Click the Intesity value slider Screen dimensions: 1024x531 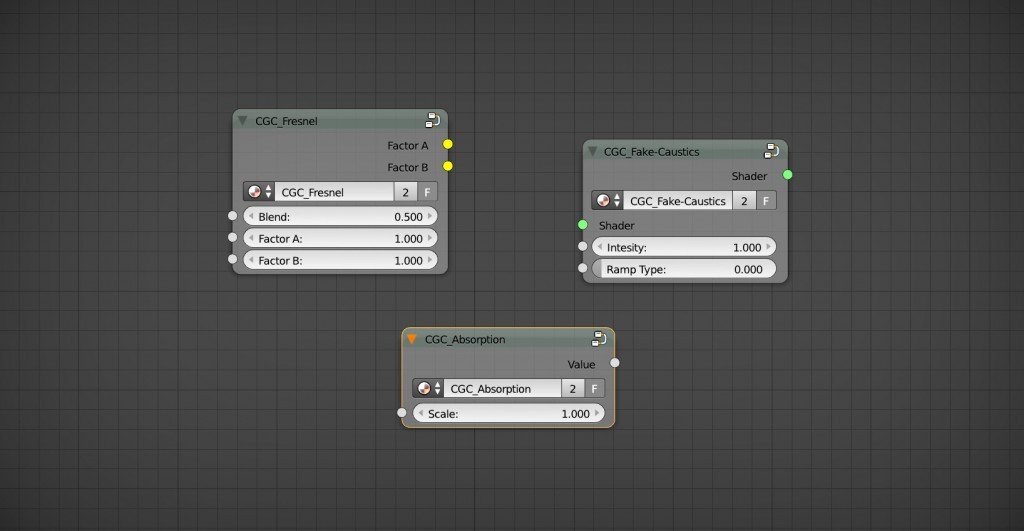click(x=684, y=247)
